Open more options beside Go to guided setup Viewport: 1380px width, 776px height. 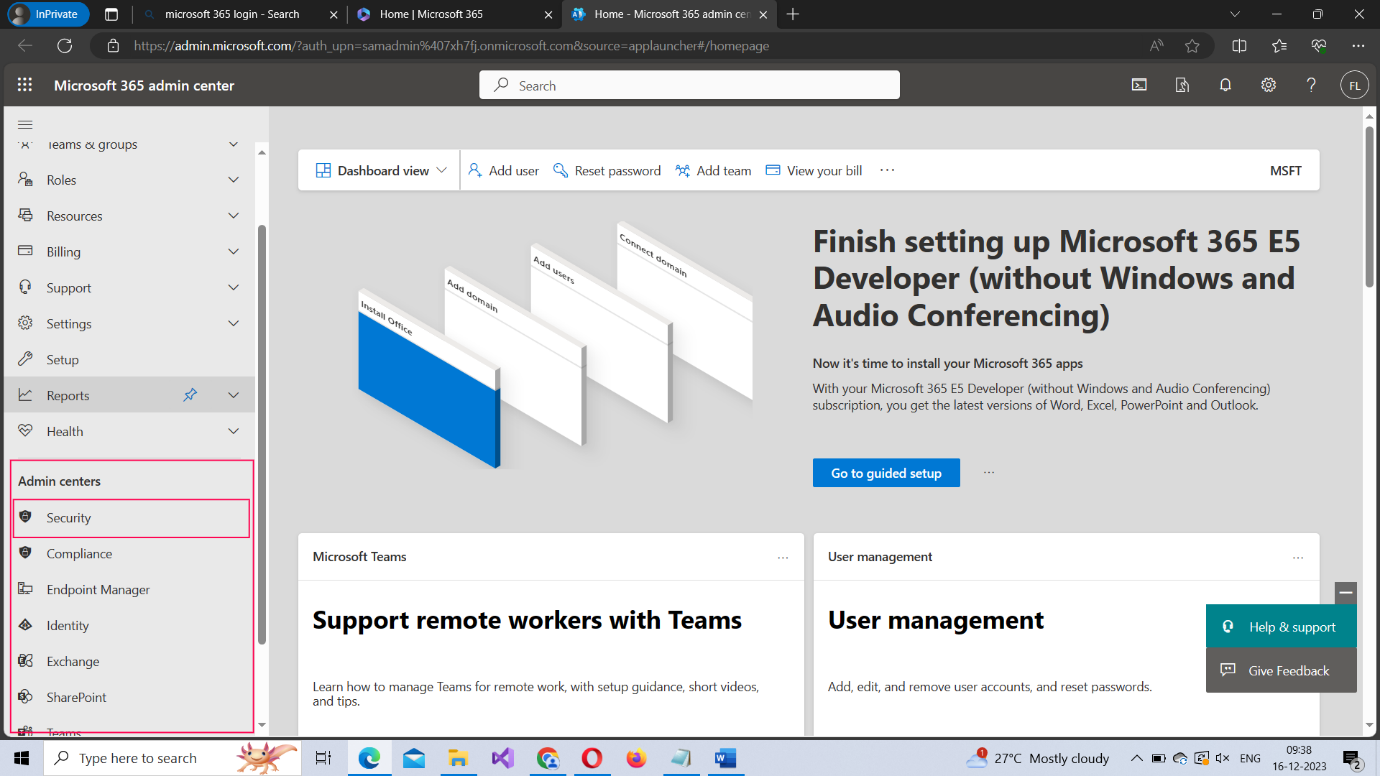(989, 473)
